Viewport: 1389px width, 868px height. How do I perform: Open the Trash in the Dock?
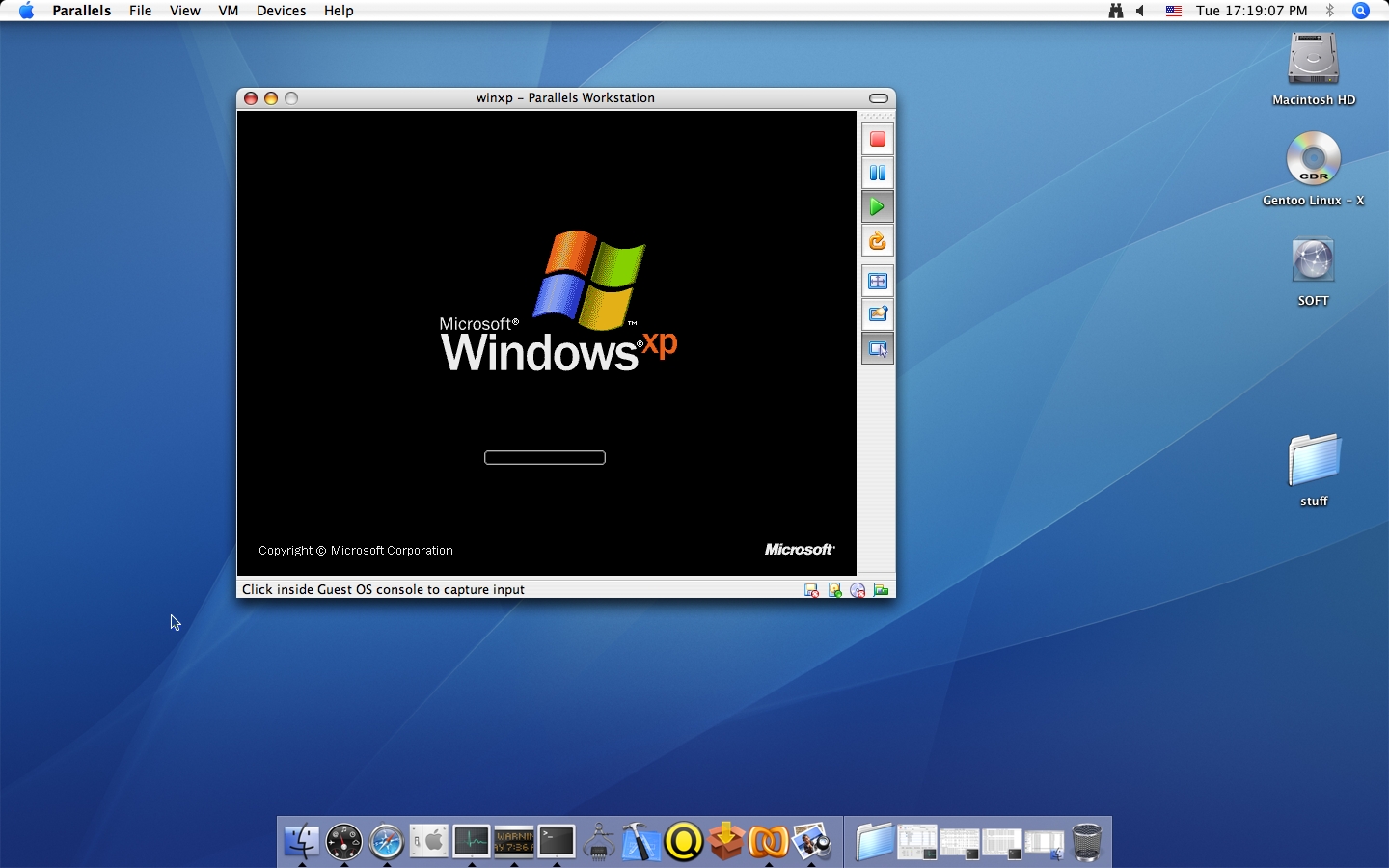(x=1087, y=842)
